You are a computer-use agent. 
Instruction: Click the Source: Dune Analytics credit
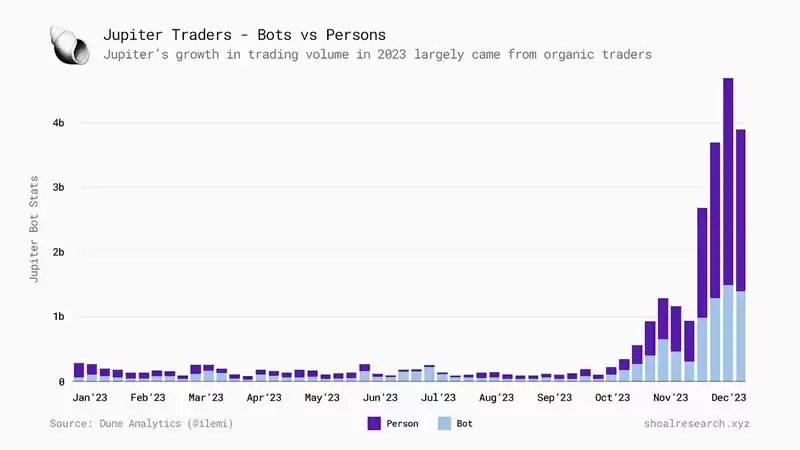click(x=141, y=423)
